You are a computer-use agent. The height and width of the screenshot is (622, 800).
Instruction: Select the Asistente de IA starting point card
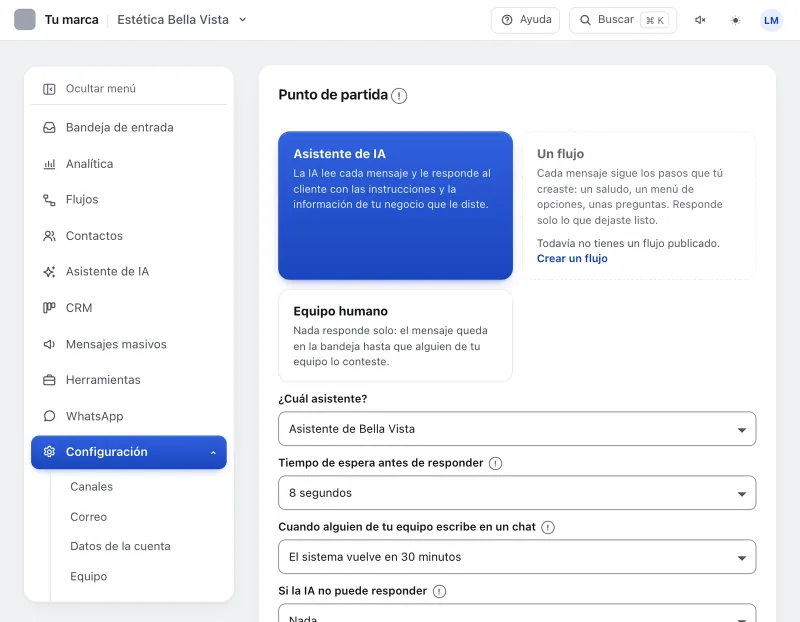click(395, 205)
